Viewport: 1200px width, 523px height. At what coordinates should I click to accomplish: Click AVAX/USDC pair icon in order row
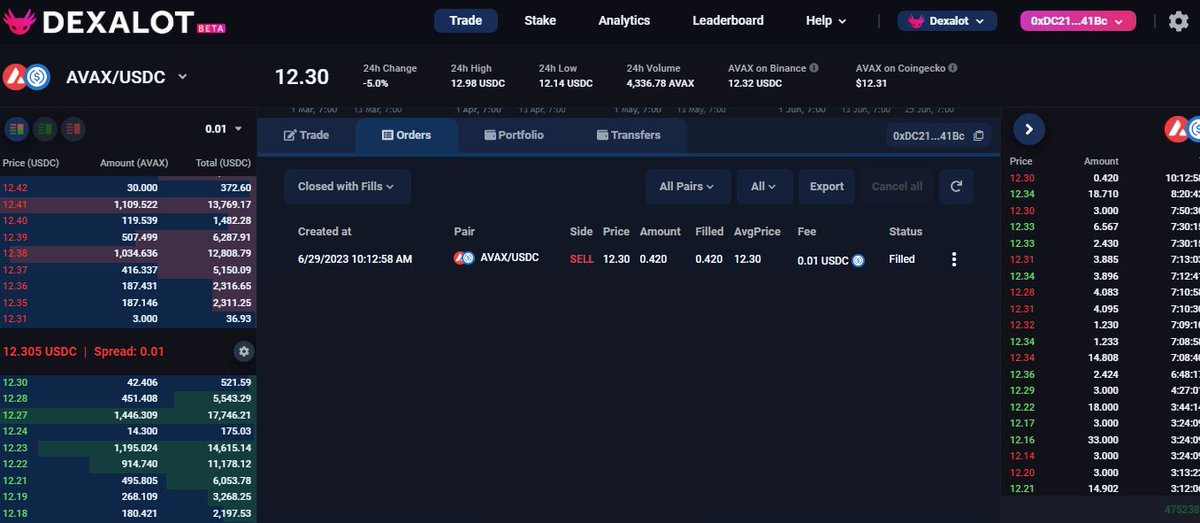463,258
